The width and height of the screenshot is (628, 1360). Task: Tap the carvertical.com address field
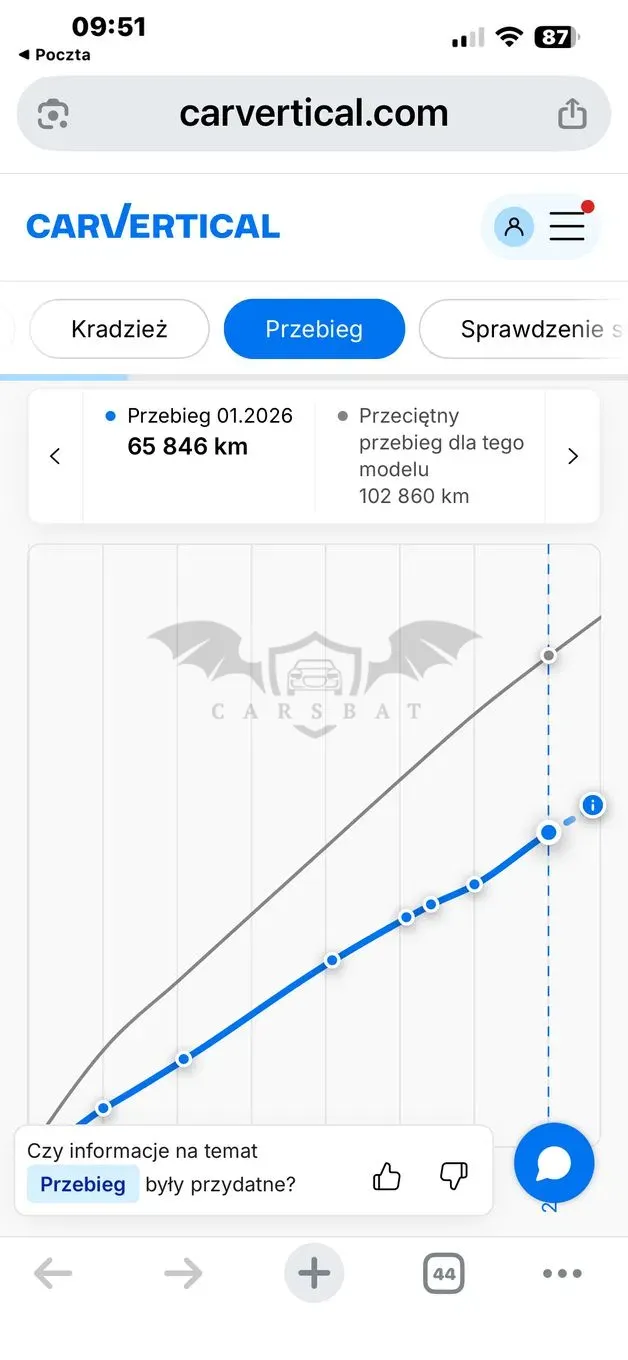(314, 113)
